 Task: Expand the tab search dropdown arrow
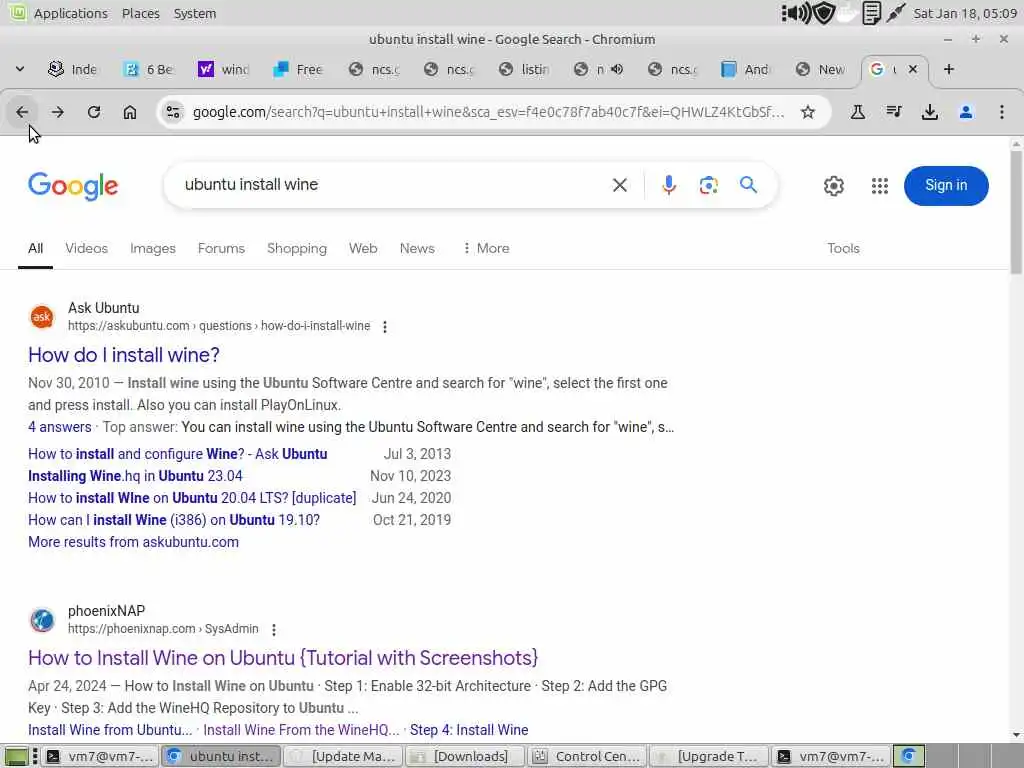20,69
